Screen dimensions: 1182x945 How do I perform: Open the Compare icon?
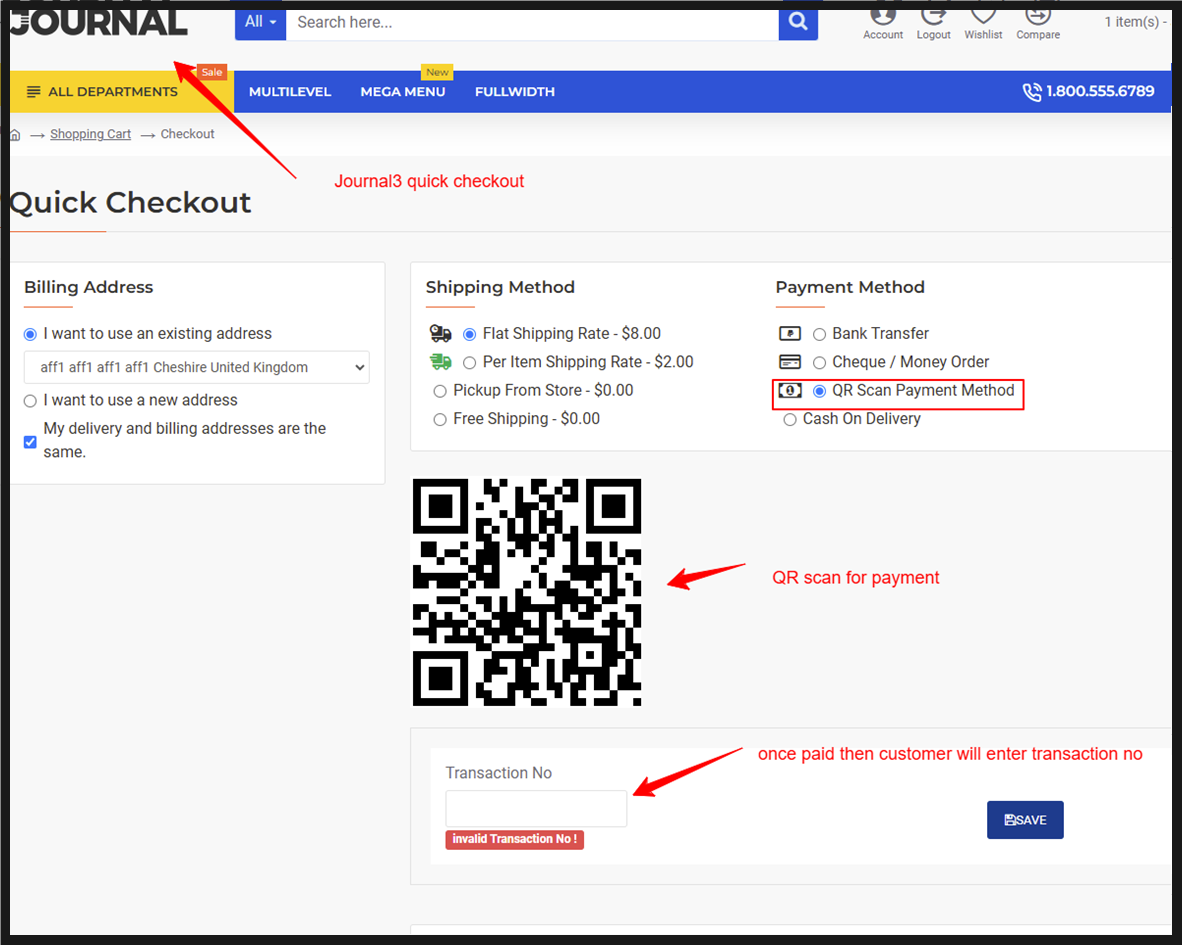1037,15
